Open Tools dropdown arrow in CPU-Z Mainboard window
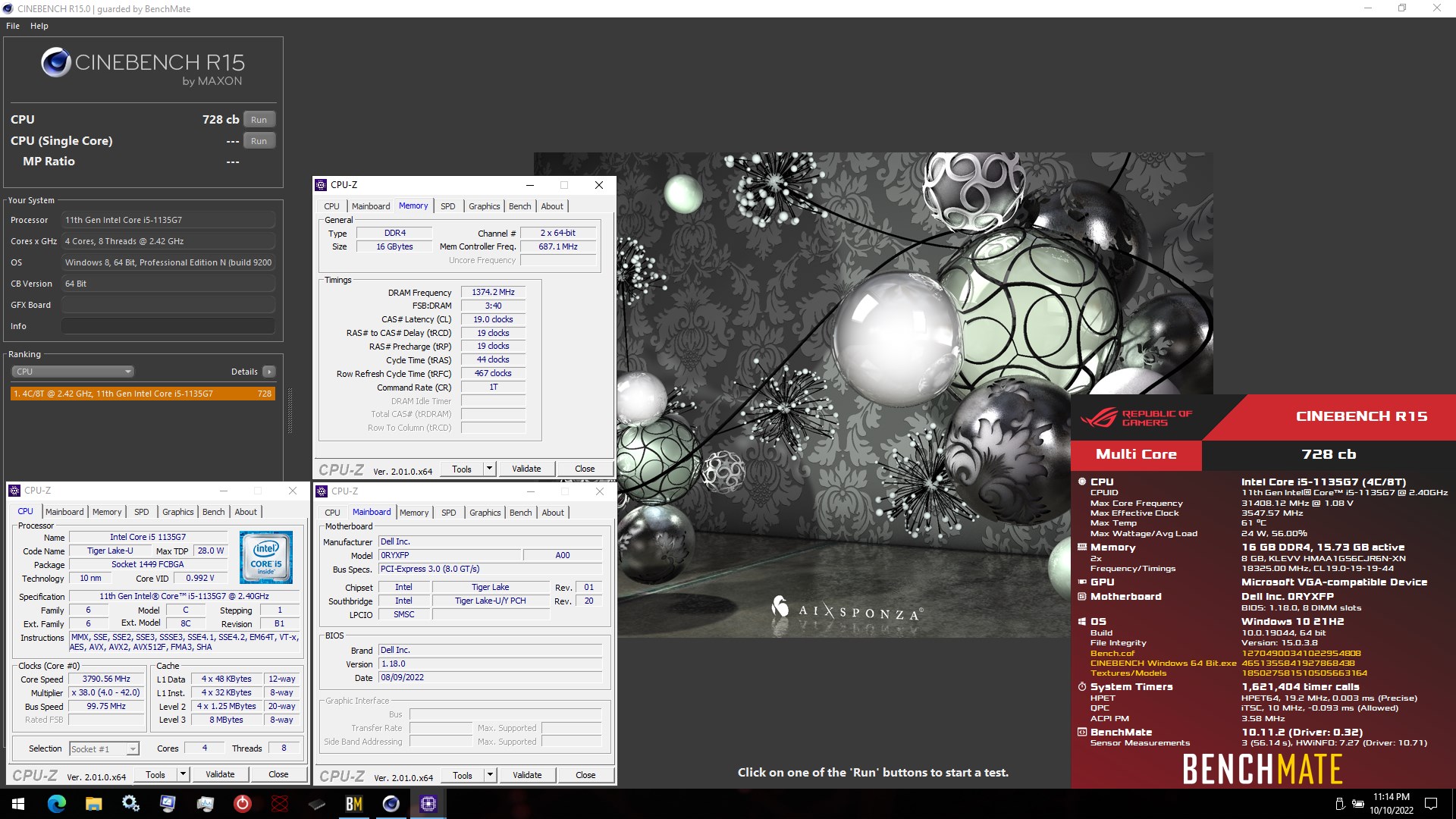This screenshot has height=819, width=1456. (x=490, y=775)
